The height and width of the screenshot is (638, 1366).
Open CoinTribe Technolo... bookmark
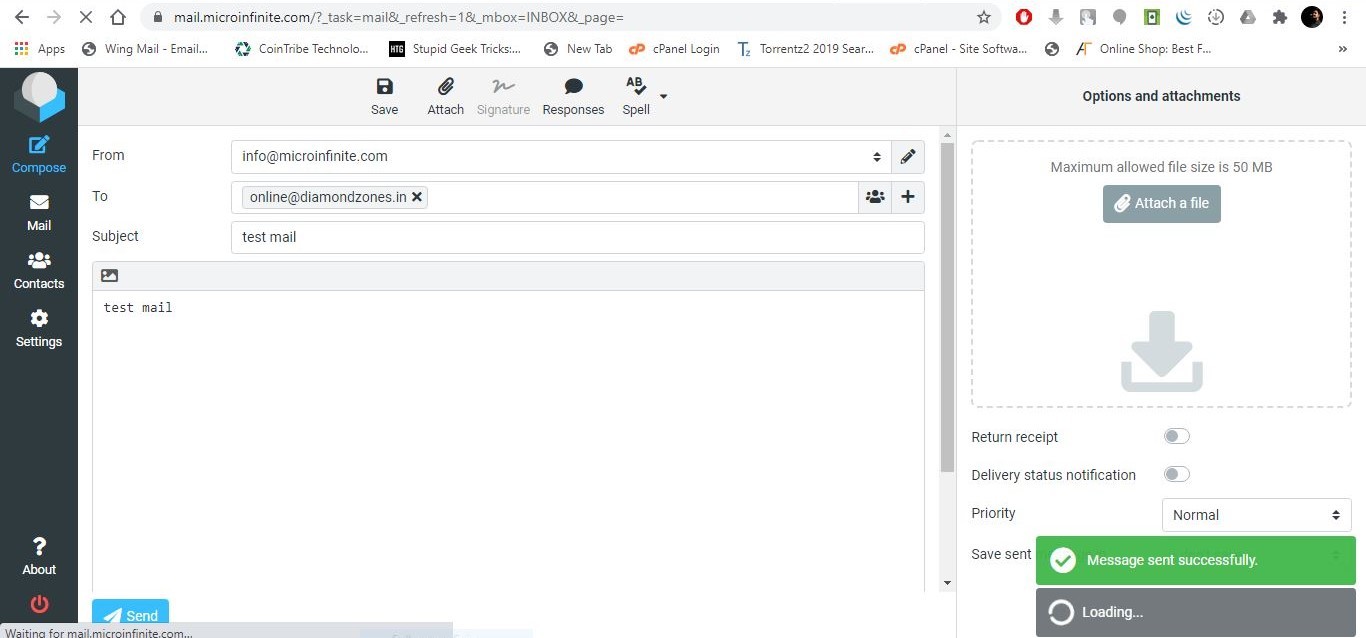point(302,48)
